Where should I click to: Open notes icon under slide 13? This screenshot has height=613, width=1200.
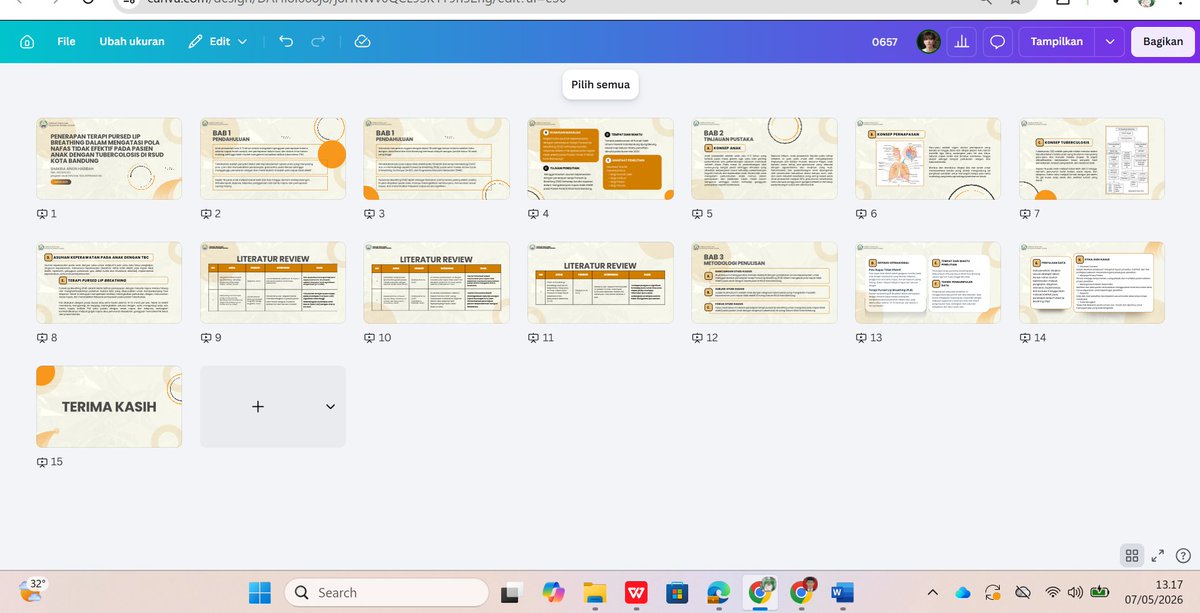click(x=862, y=338)
